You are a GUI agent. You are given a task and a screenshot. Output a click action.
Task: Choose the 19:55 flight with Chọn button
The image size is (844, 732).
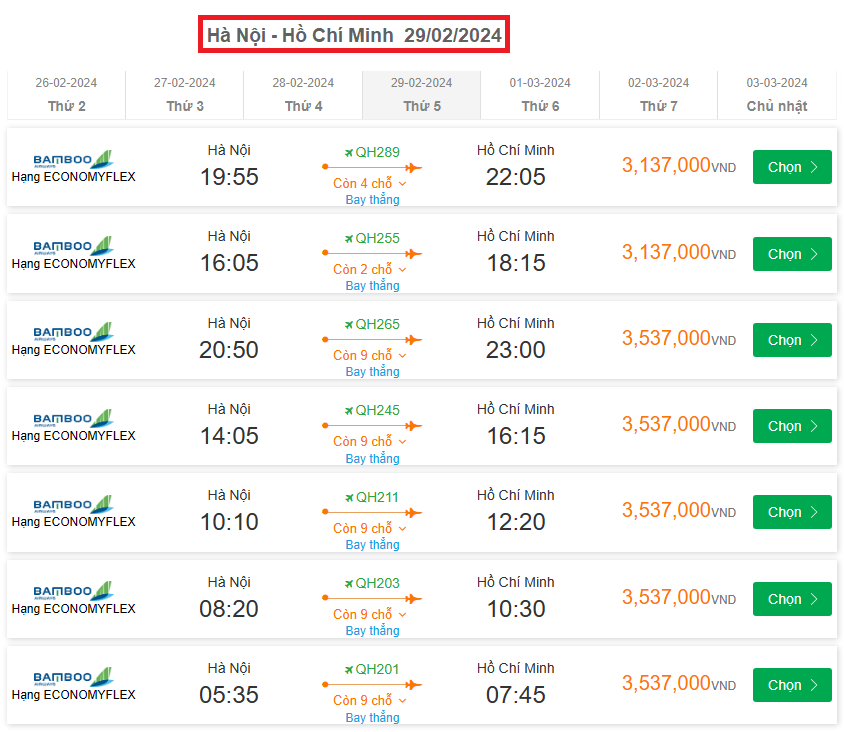(792, 168)
